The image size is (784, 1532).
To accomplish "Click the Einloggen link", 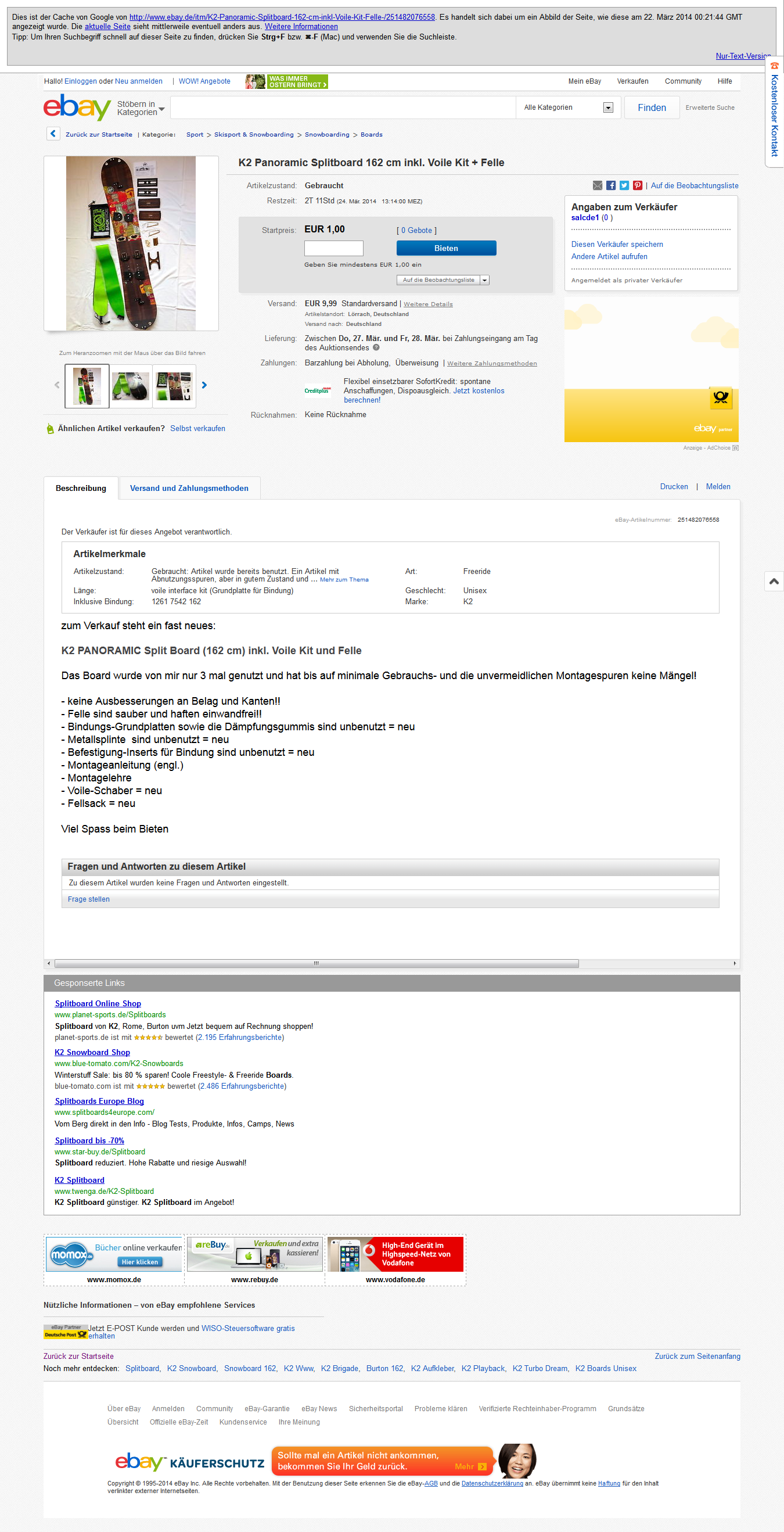I will tap(80, 81).
